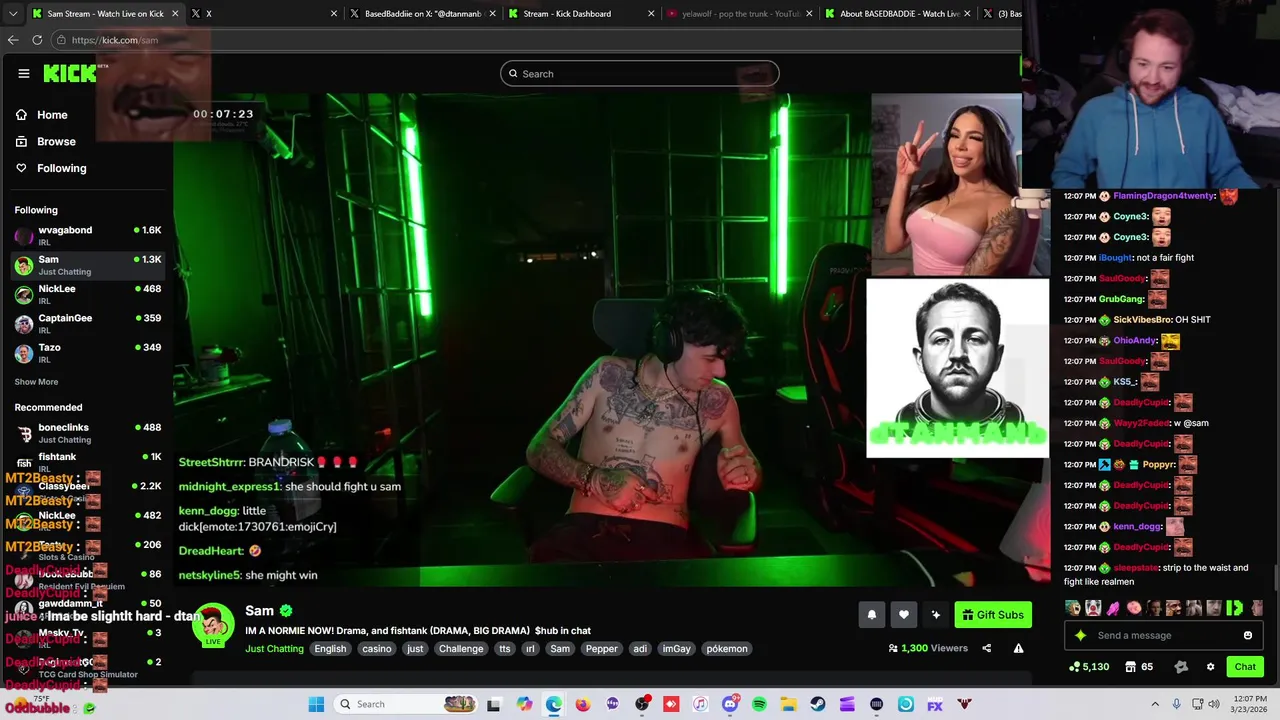Open the Kick hamburger sidebar menu
Screen dimensions: 1280x720
coord(23,73)
